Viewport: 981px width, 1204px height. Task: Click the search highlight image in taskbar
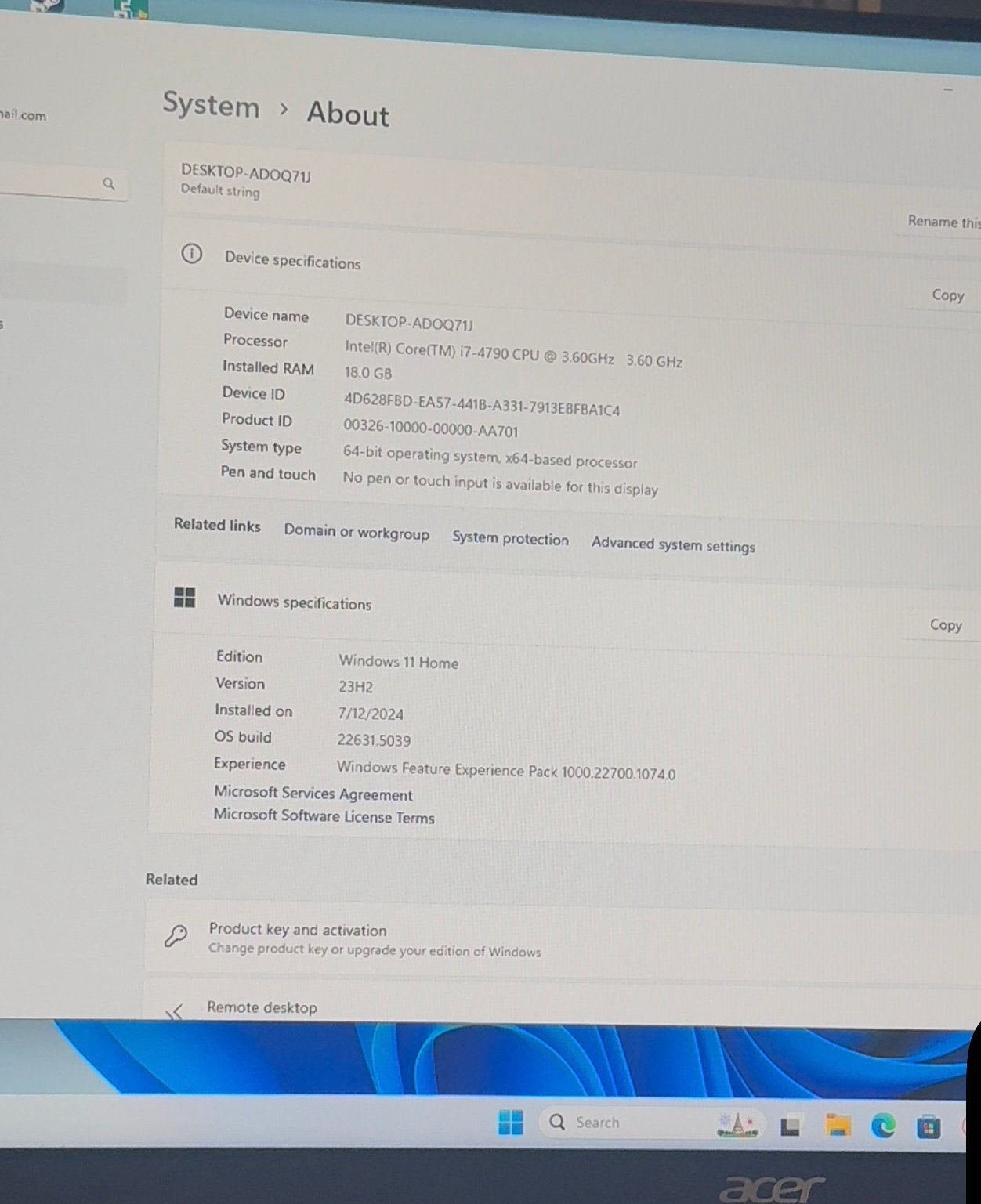(x=738, y=1125)
